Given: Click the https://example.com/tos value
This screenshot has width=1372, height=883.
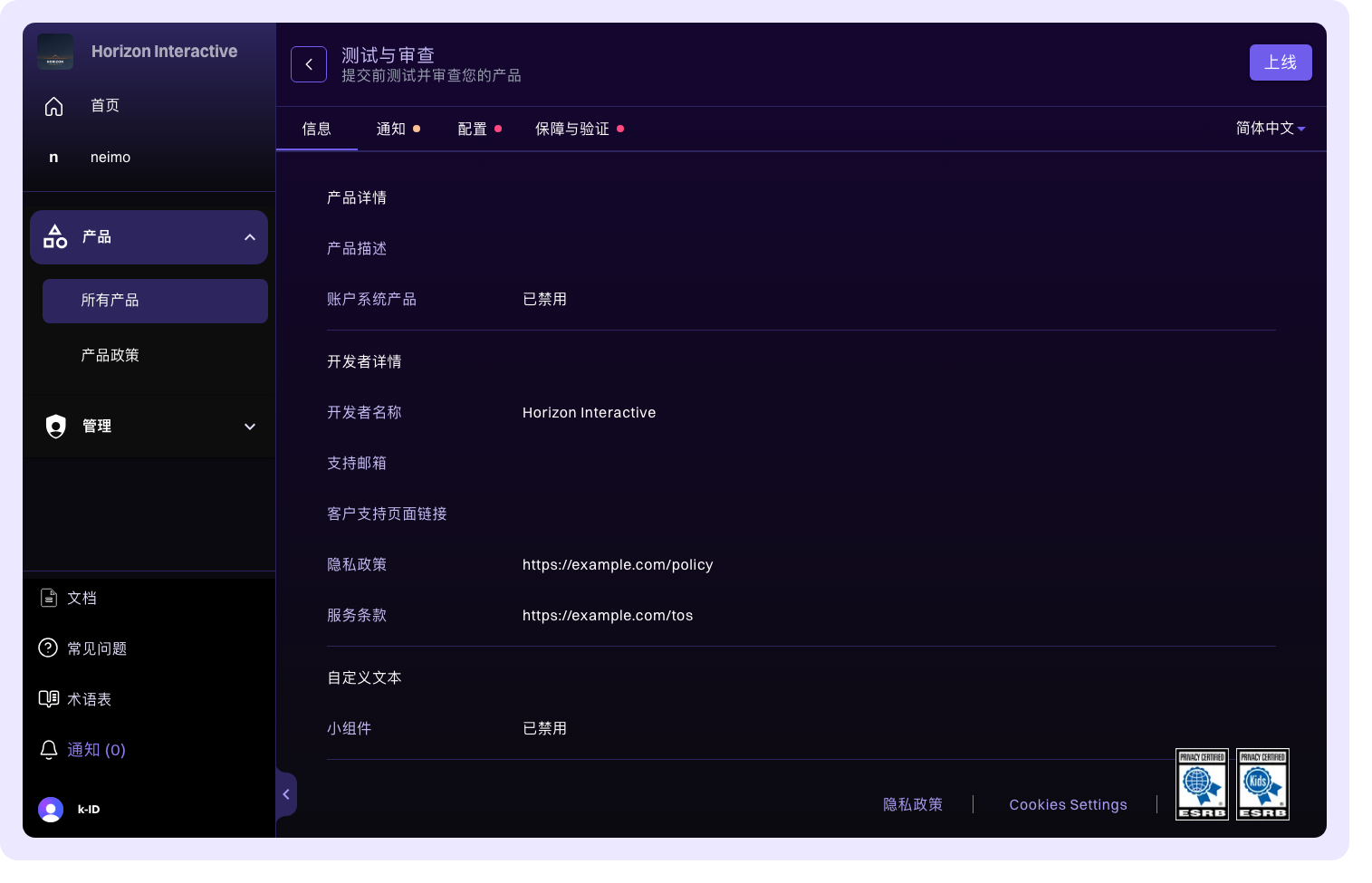Looking at the screenshot, I should coord(608,615).
